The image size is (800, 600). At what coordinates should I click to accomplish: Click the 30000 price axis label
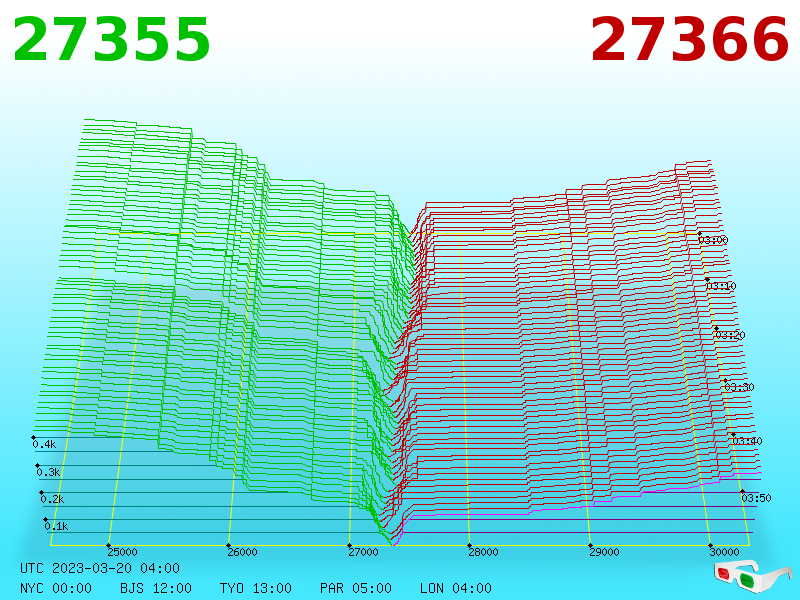click(x=724, y=552)
